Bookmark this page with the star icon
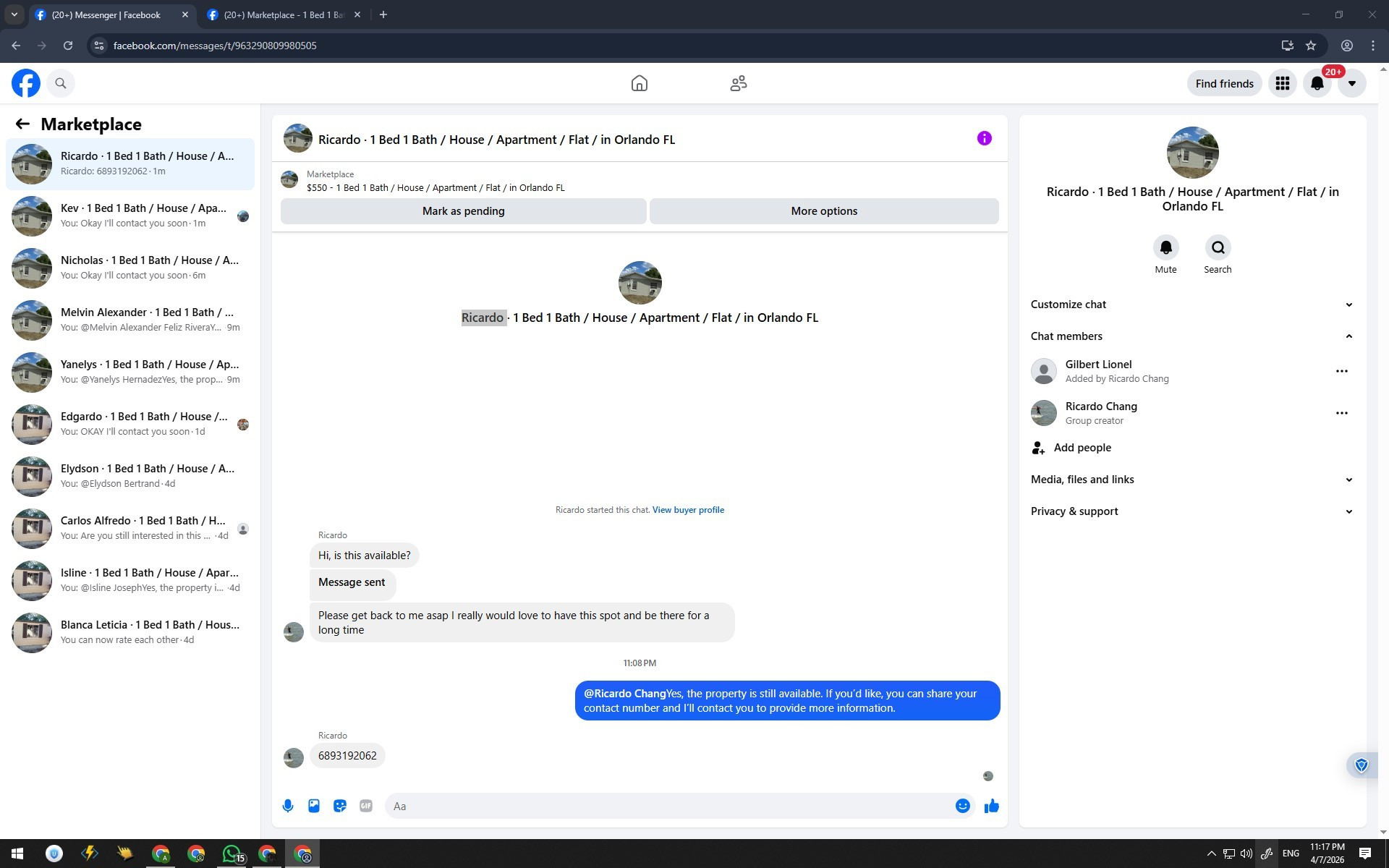1389x868 pixels. click(1311, 46)
